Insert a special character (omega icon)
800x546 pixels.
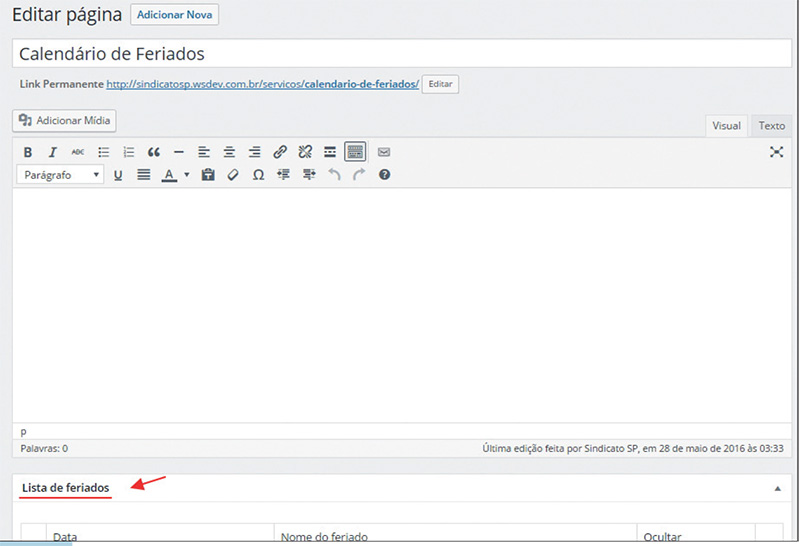(x=258, y=175)
